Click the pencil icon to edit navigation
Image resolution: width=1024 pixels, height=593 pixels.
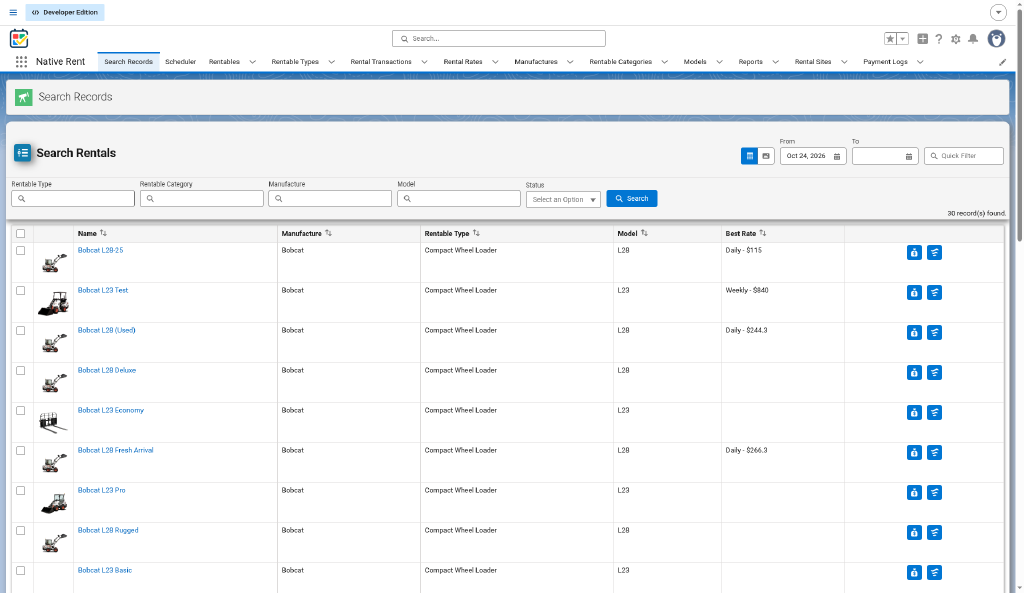click(1002, 62)
